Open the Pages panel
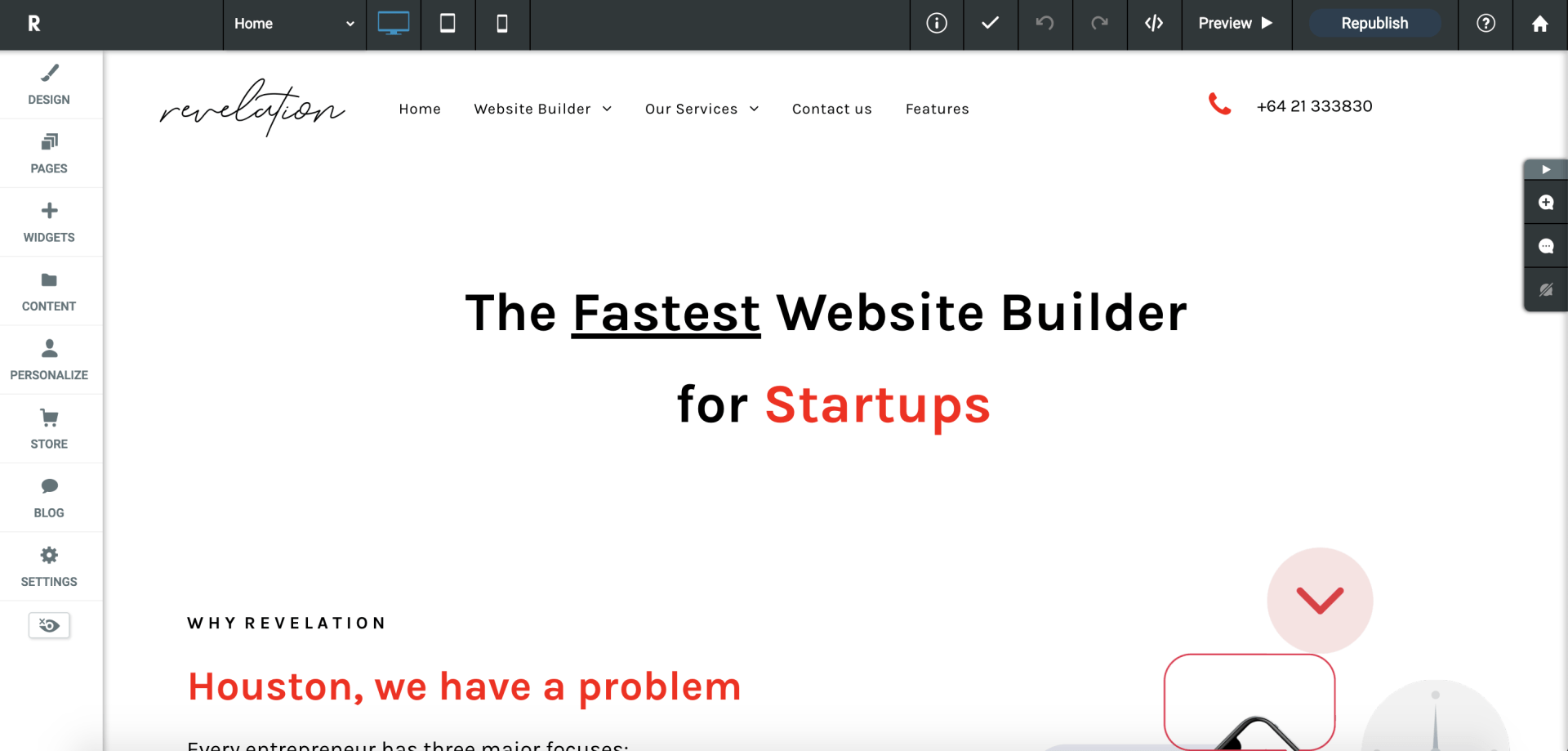 (x=49, y=154)
